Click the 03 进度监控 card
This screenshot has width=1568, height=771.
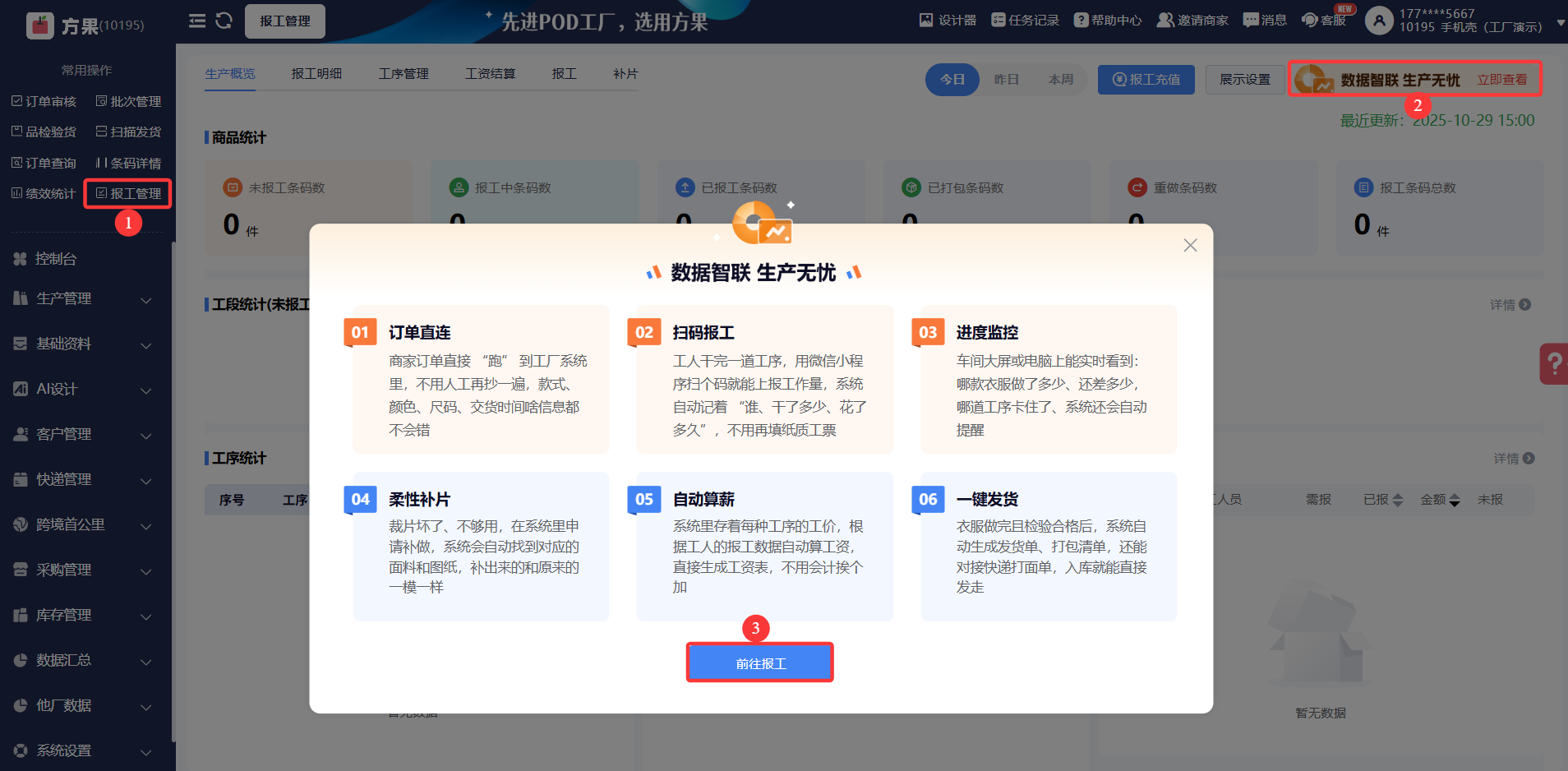pyautogui.click(x=1049, y=380)
